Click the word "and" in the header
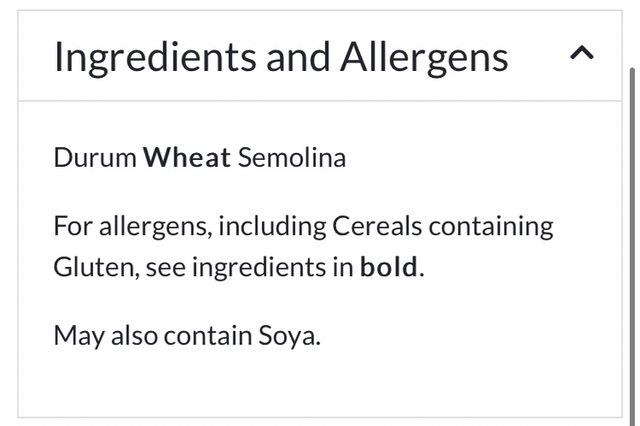This screenshot has width=640, height=426. click(x=295, y=57)
